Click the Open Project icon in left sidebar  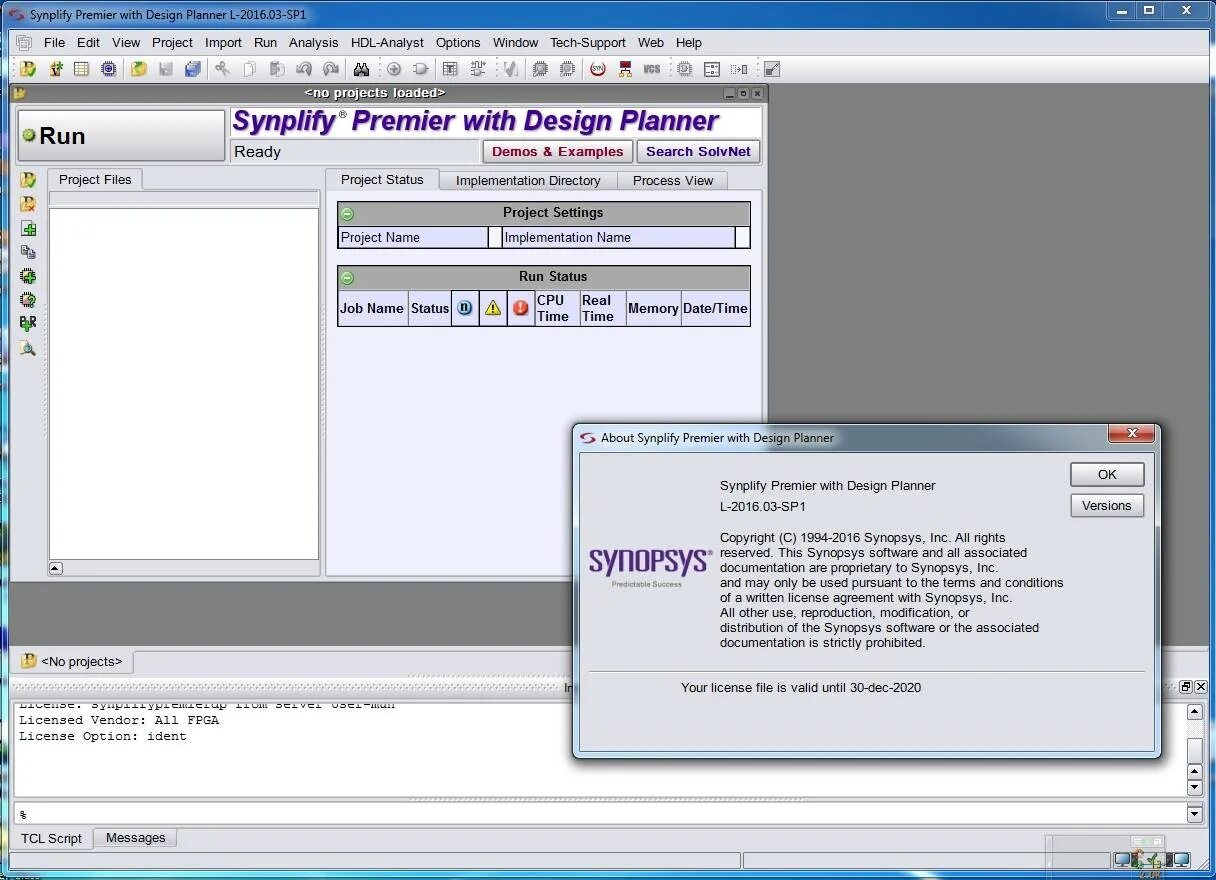(28, 180)
